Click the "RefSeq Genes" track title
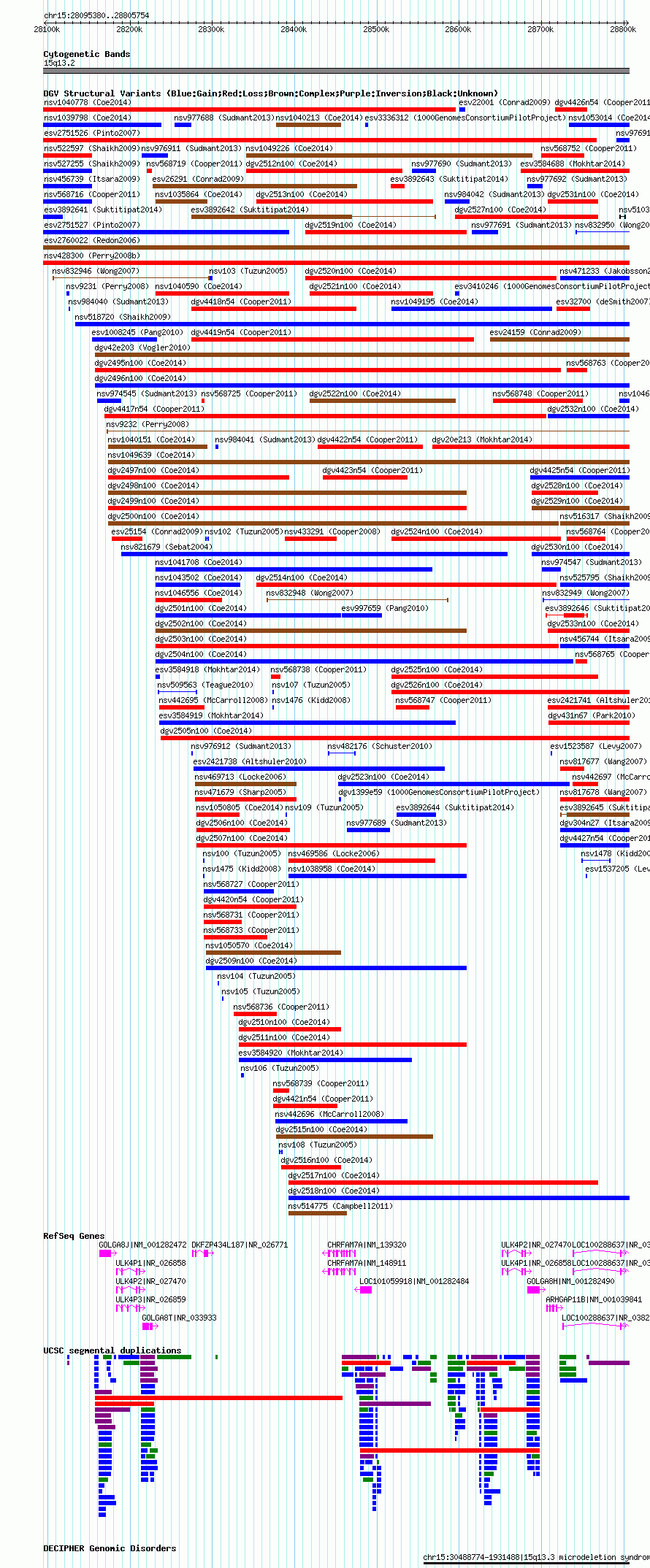Screen dimensions: 650x1568 click(74, 1236)
